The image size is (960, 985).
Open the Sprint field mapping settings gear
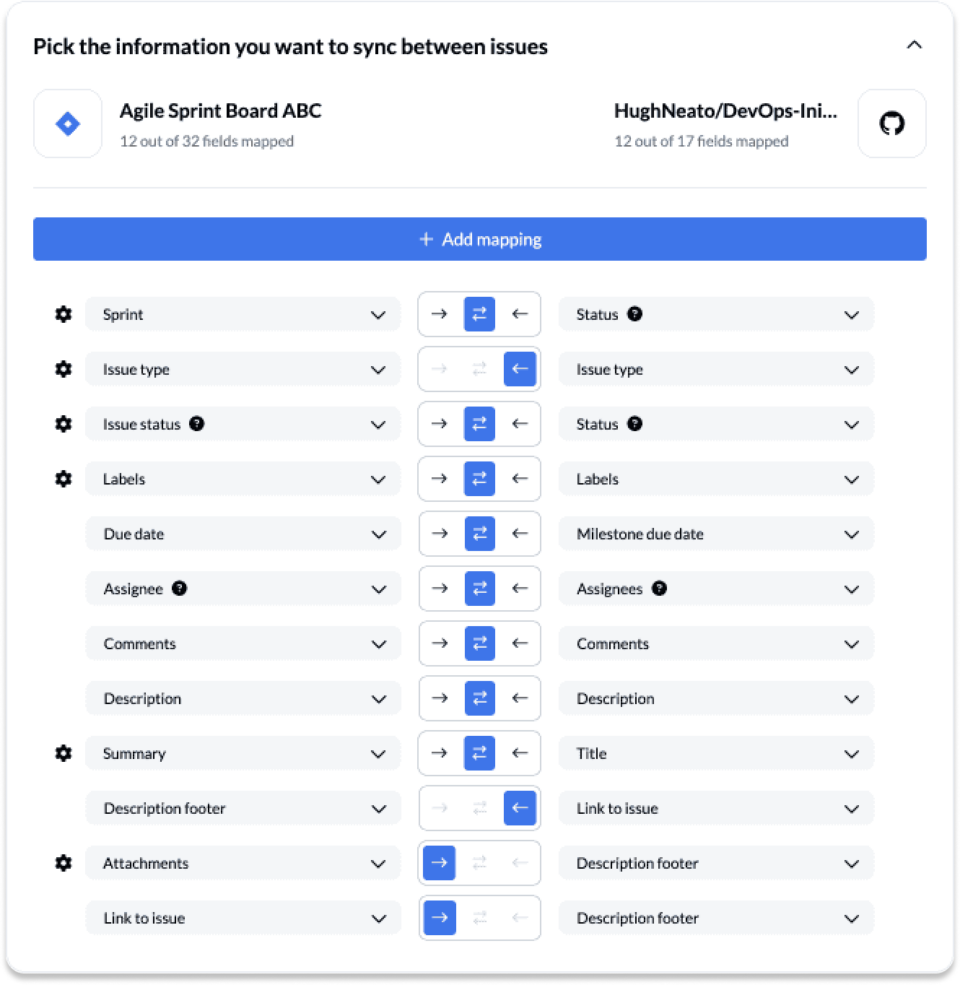click(x=63, y=313)
